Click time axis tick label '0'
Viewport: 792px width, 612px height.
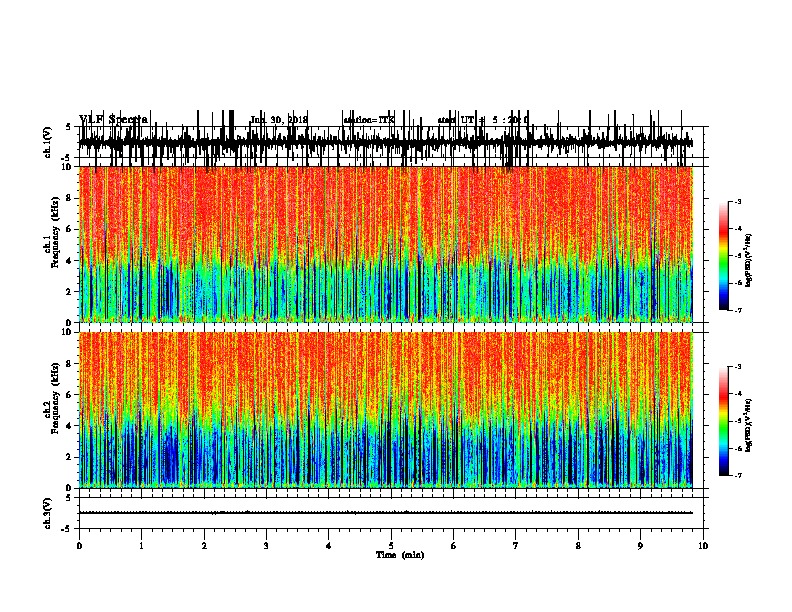point(79,545)
